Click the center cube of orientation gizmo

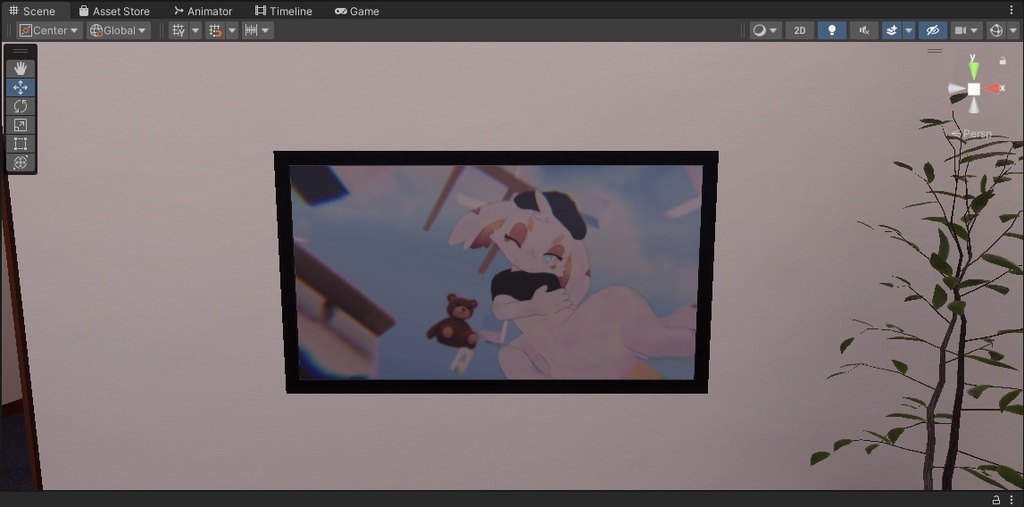coord(974,89)
